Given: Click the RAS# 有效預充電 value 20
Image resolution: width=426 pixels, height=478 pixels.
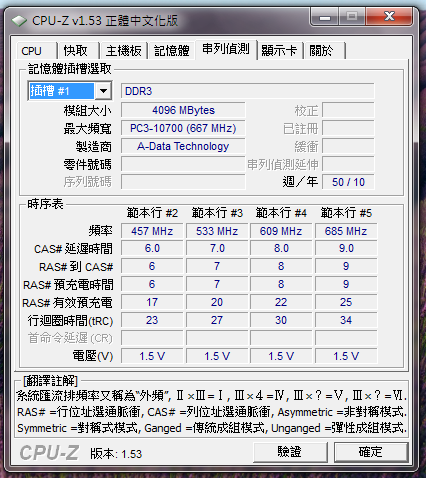Looking at the screenshot, I should (x=217, y=302).
